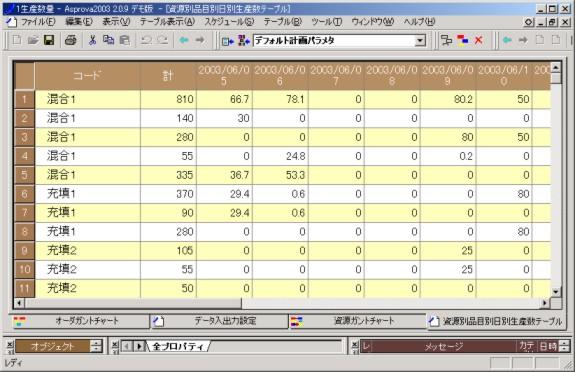
Task: Click the property tab scroll-right arrow
Action: (x=139, y=346)
